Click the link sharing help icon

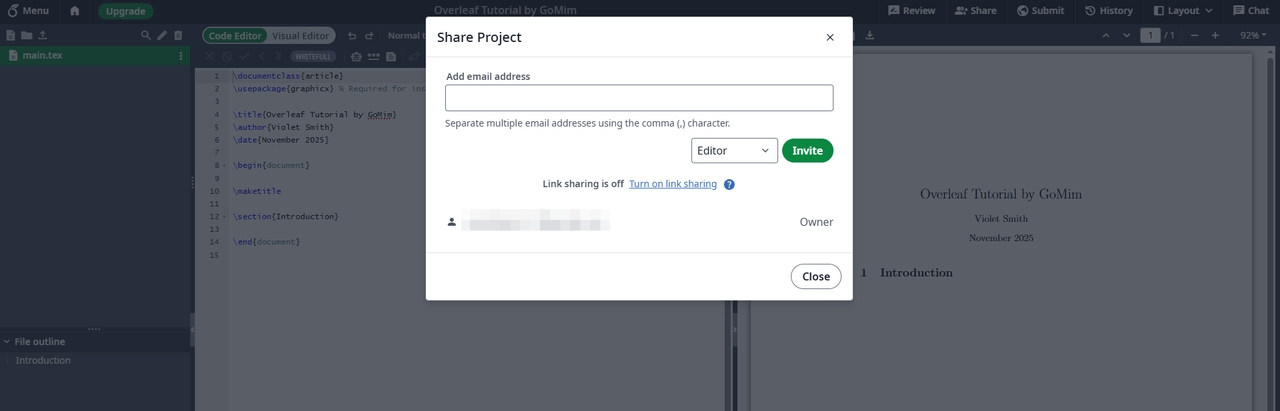[x=729, y=184]
